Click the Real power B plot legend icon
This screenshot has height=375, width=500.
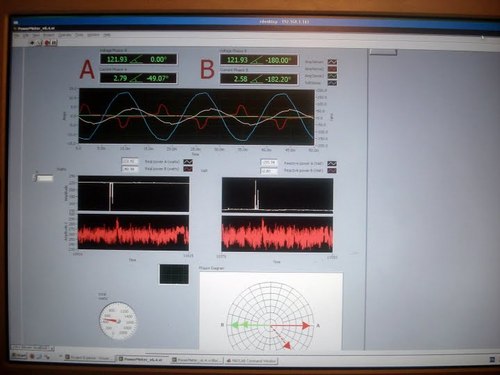[x=188, y=169]
